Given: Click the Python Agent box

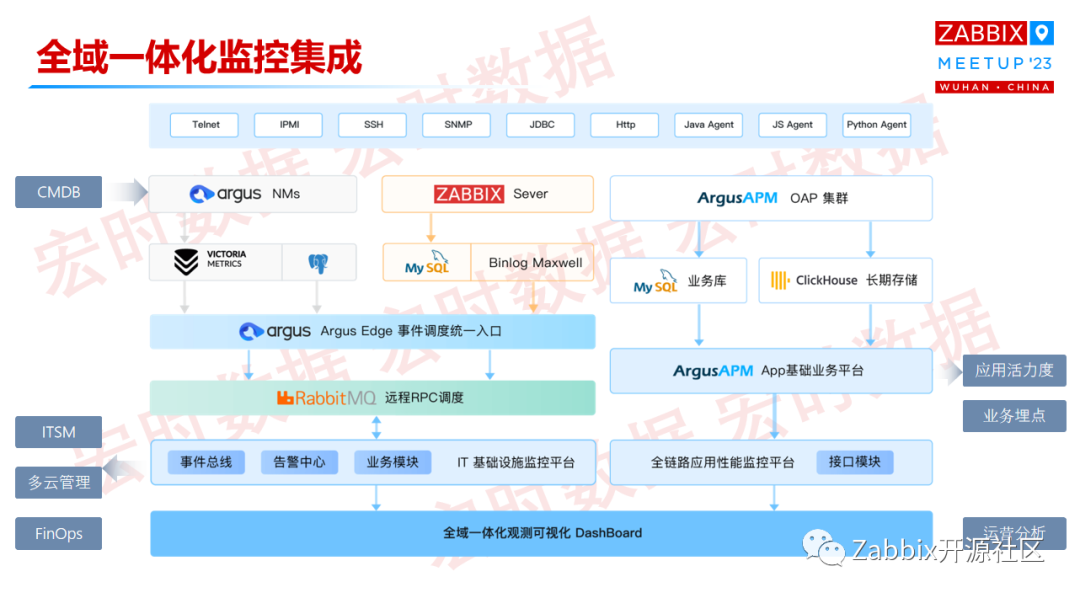Looking at the screenshot, I should (877, 125).
